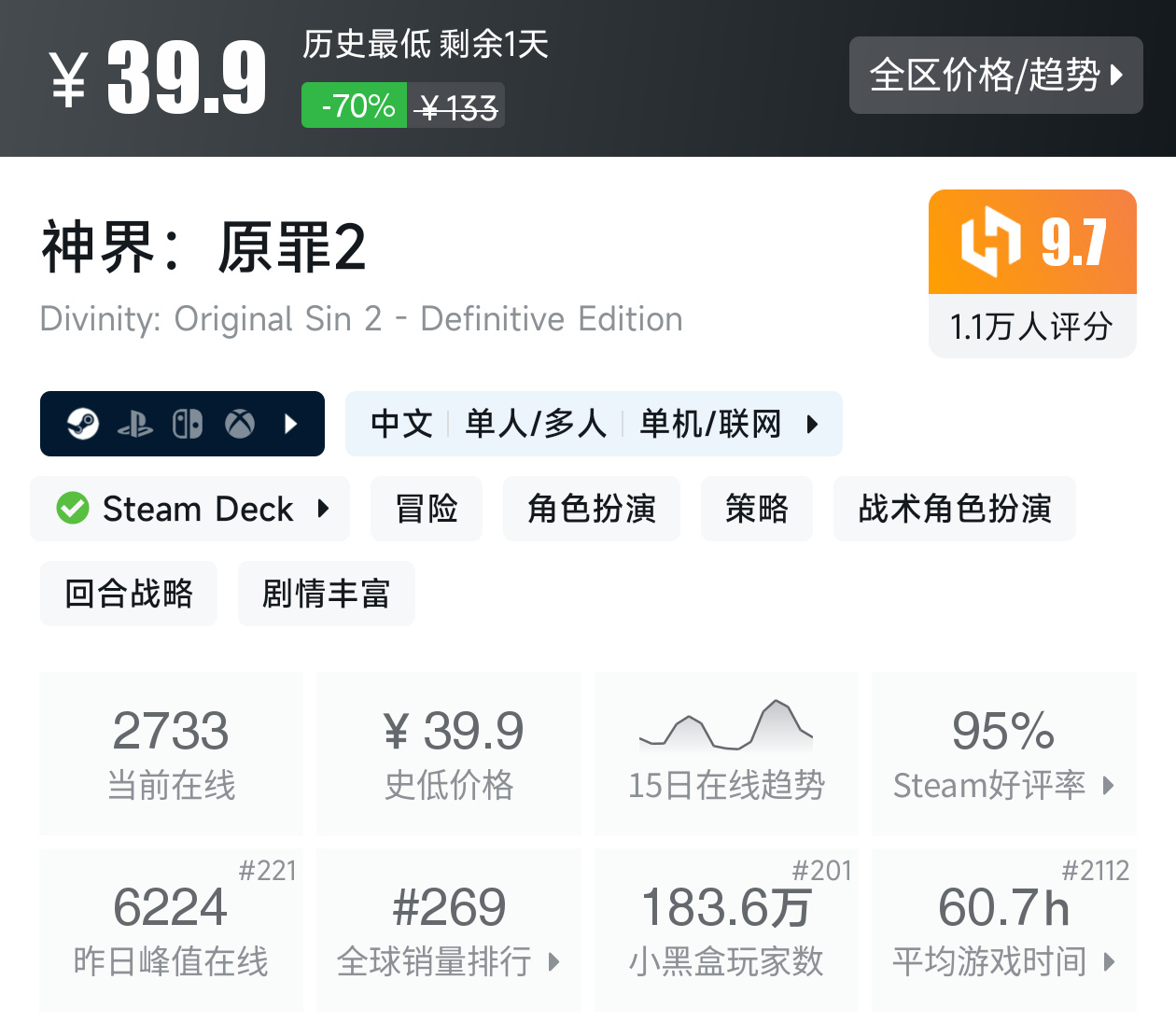The image size is (1176, 1022).
Task: Open 全球销量排行 ranking
Action: pyautogui.click(x=448, y=929)
